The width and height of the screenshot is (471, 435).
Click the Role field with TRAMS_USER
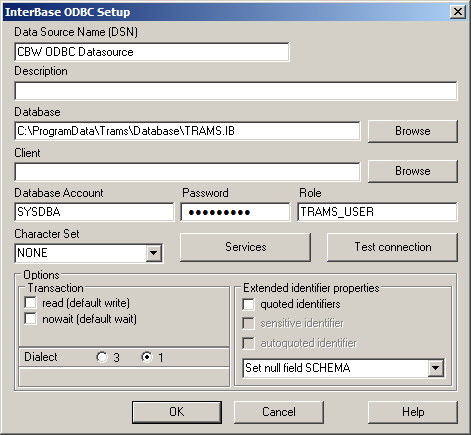pyautogui.click(x=377, y=212)
